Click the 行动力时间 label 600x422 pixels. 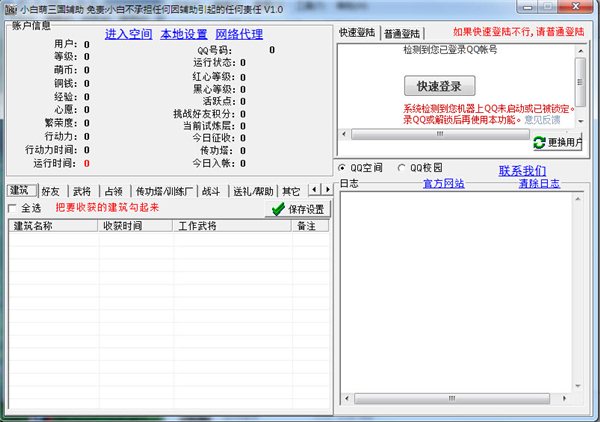pyautogui.click(x=51, y=150)
